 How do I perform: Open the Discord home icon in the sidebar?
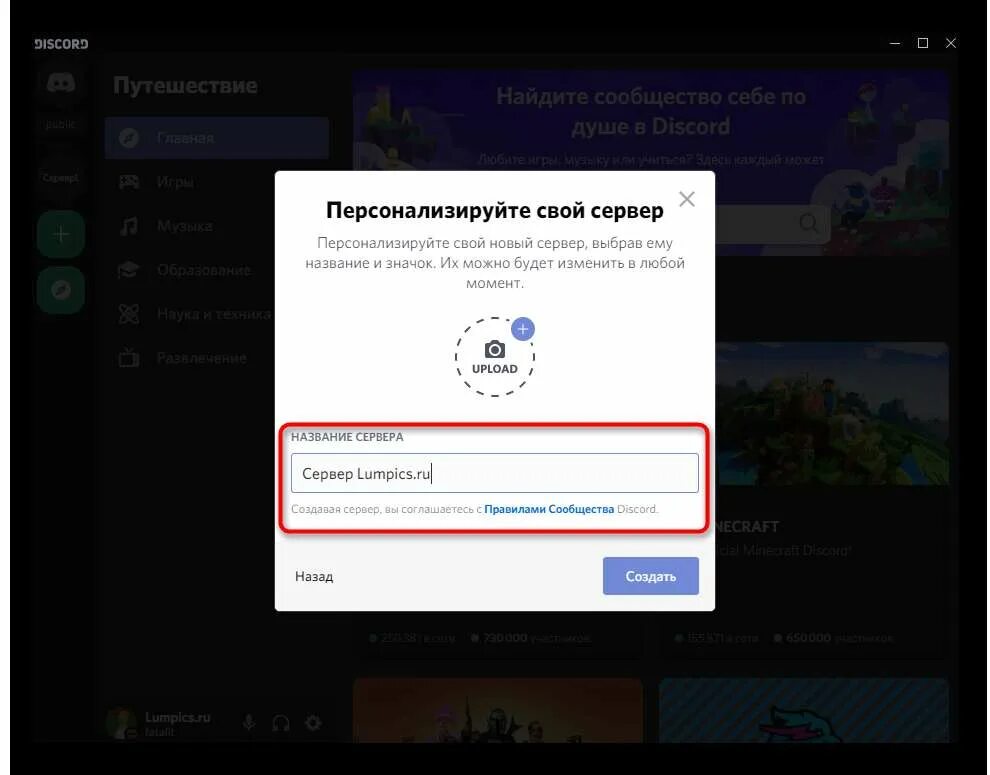point(61,83)
